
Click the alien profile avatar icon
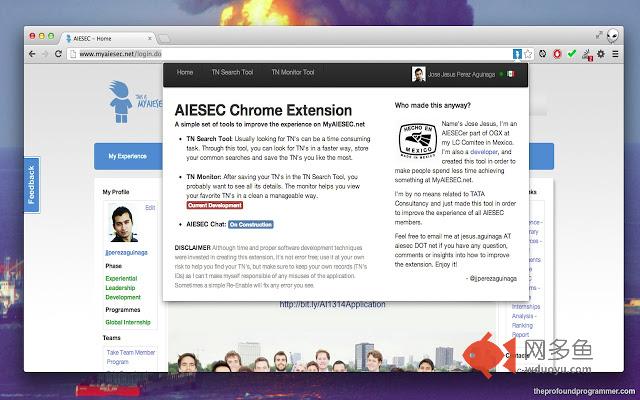click(x=612, y=36)
